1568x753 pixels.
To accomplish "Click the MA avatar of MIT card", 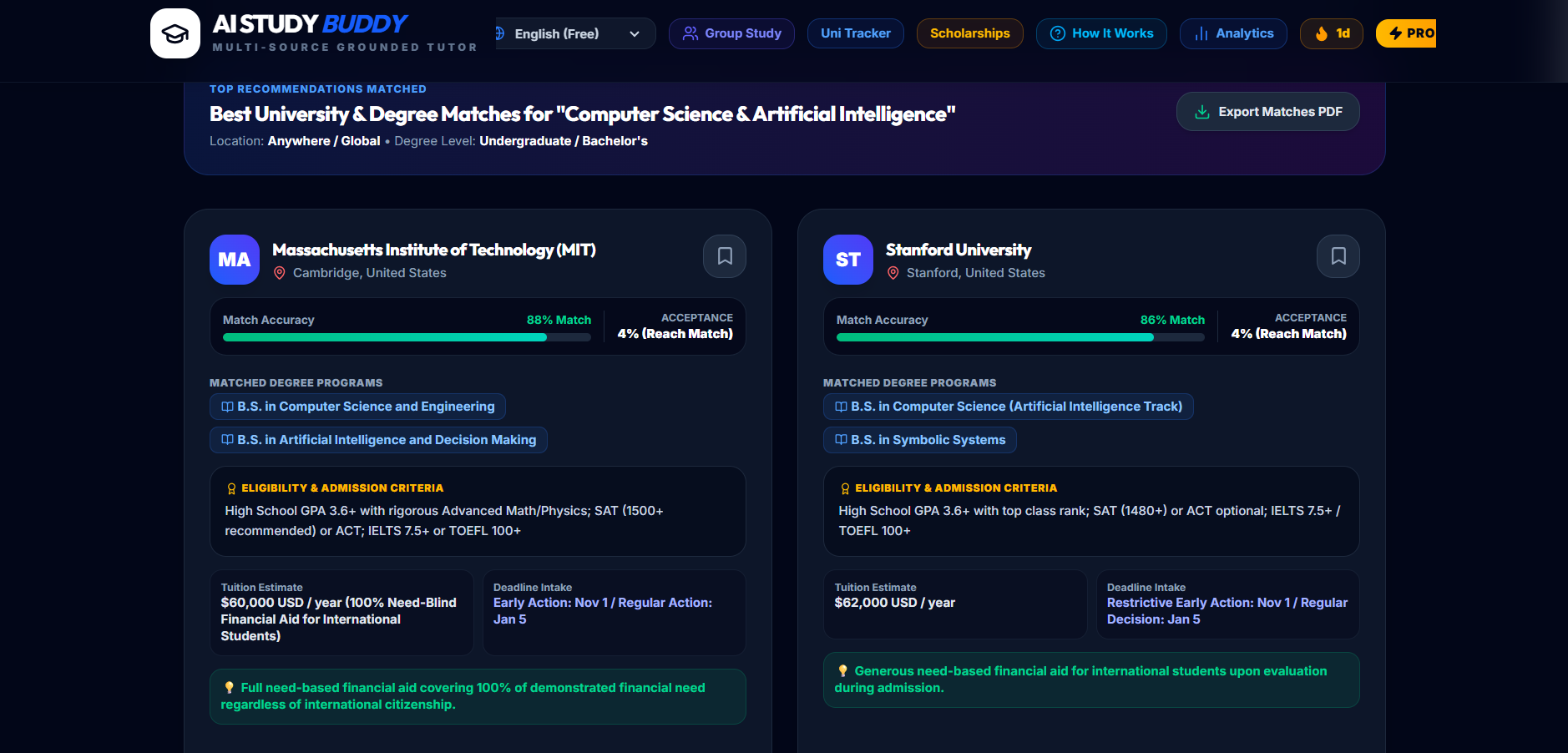I will [x=235, y=260].
